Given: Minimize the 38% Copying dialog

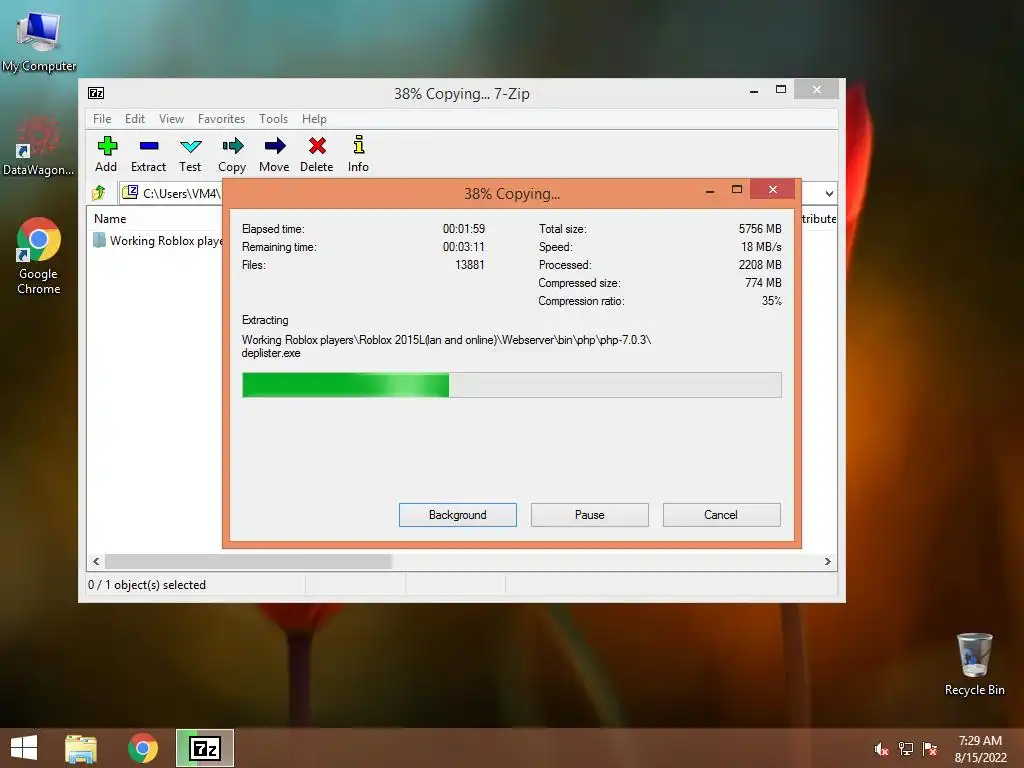Looking at the screenshot, I should (x=710, y=191).
